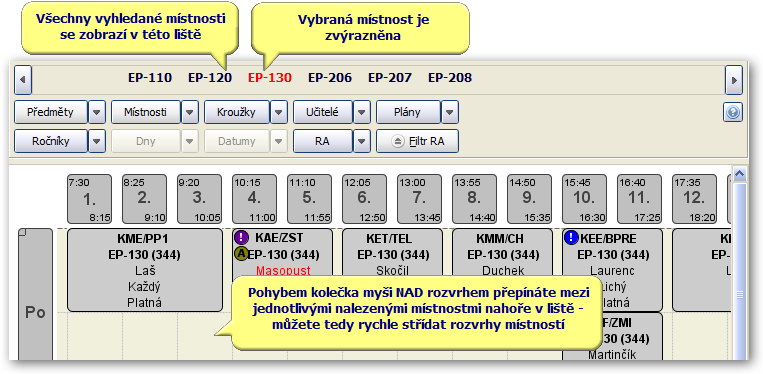Expand the Ročníky dropdown arrow
Image resolution: width=763 pixels, height=374 pixels.
pos(97,142)
